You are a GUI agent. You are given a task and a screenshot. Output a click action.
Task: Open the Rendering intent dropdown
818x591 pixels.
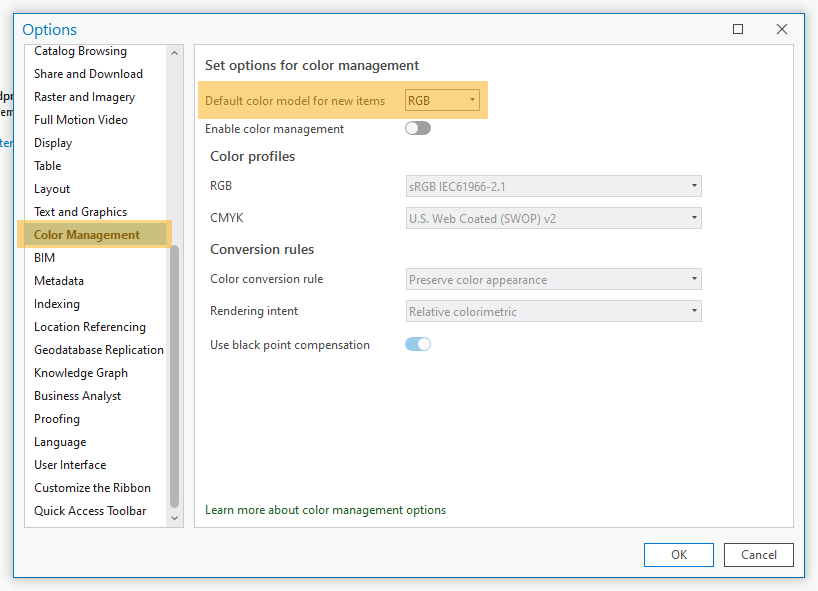click(x=694, y=311)
